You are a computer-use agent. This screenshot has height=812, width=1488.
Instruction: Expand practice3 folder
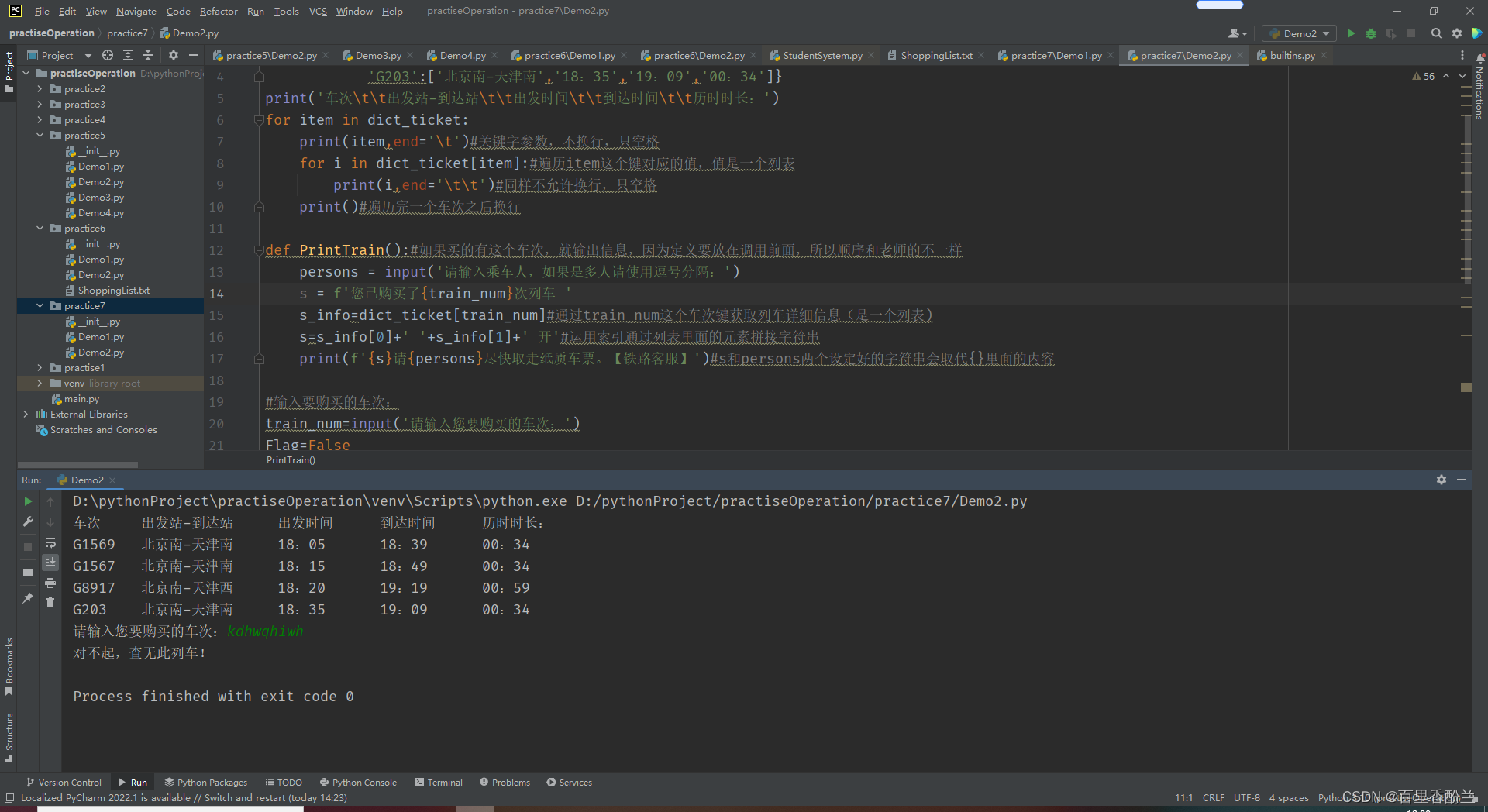click(x=40, y=105)
